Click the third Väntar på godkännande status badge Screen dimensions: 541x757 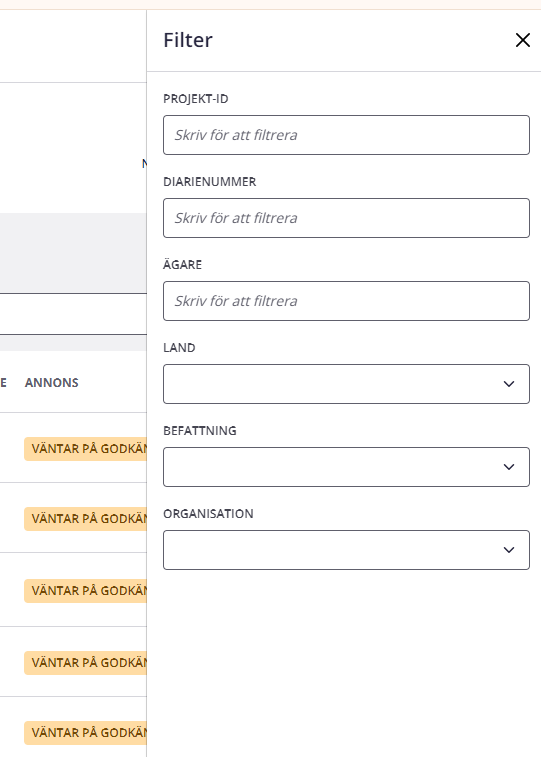(x=85, y=591)
